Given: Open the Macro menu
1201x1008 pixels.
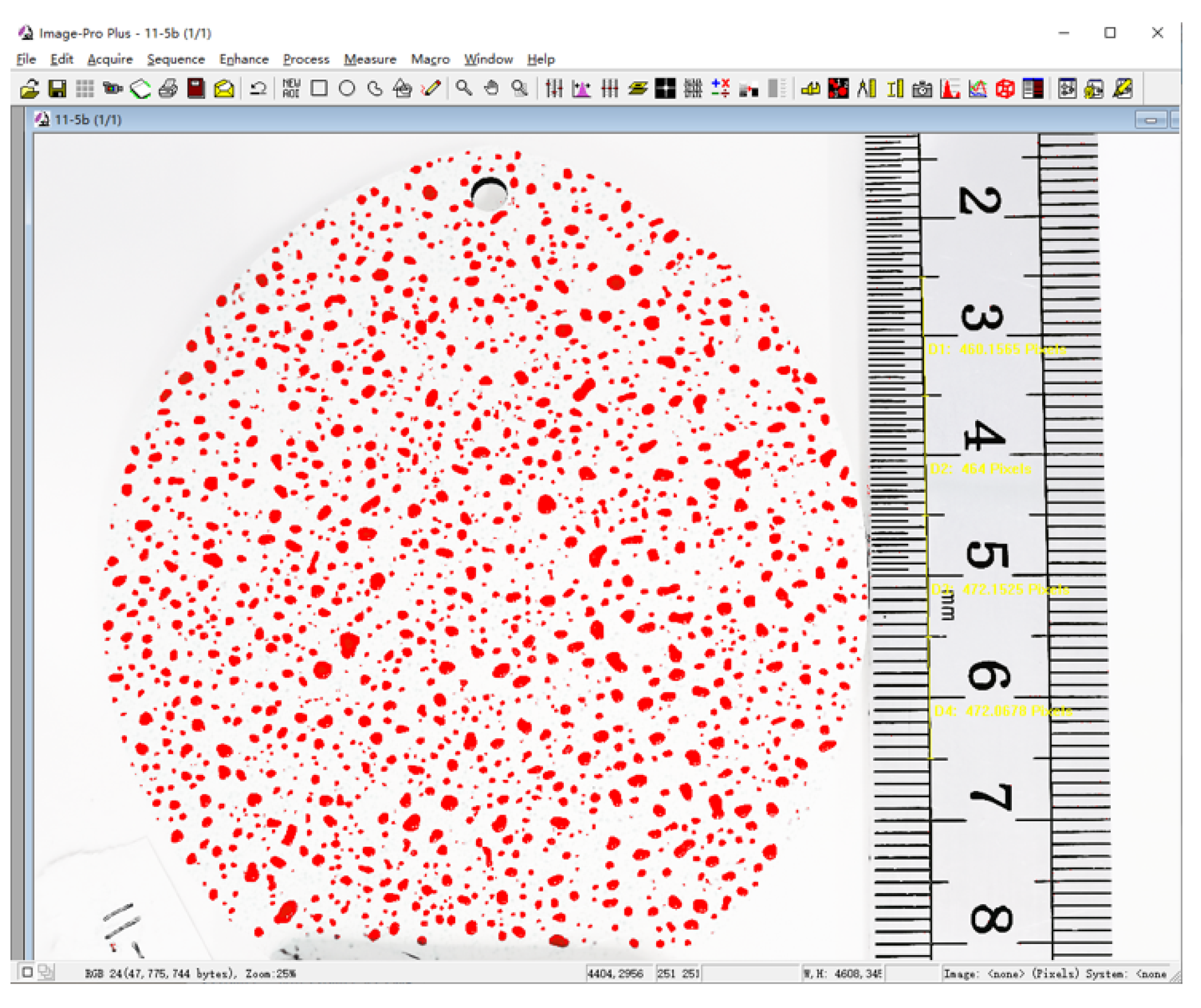Looking at the screenshot, I should tap(430, 59).
